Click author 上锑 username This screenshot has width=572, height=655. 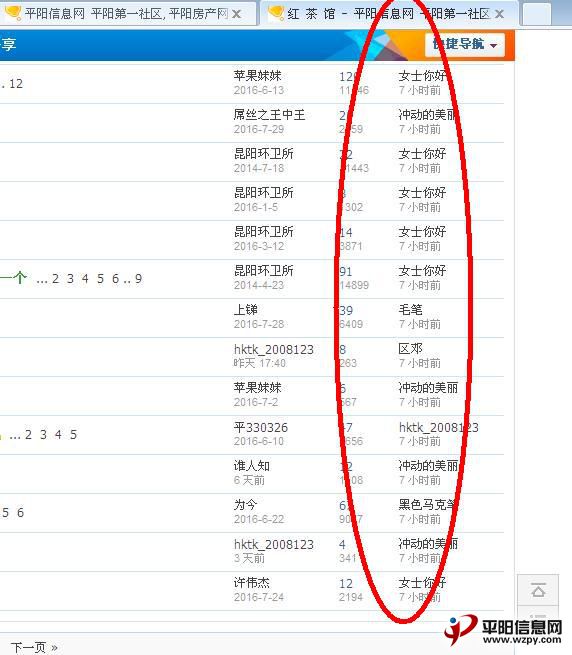[246, 310]
